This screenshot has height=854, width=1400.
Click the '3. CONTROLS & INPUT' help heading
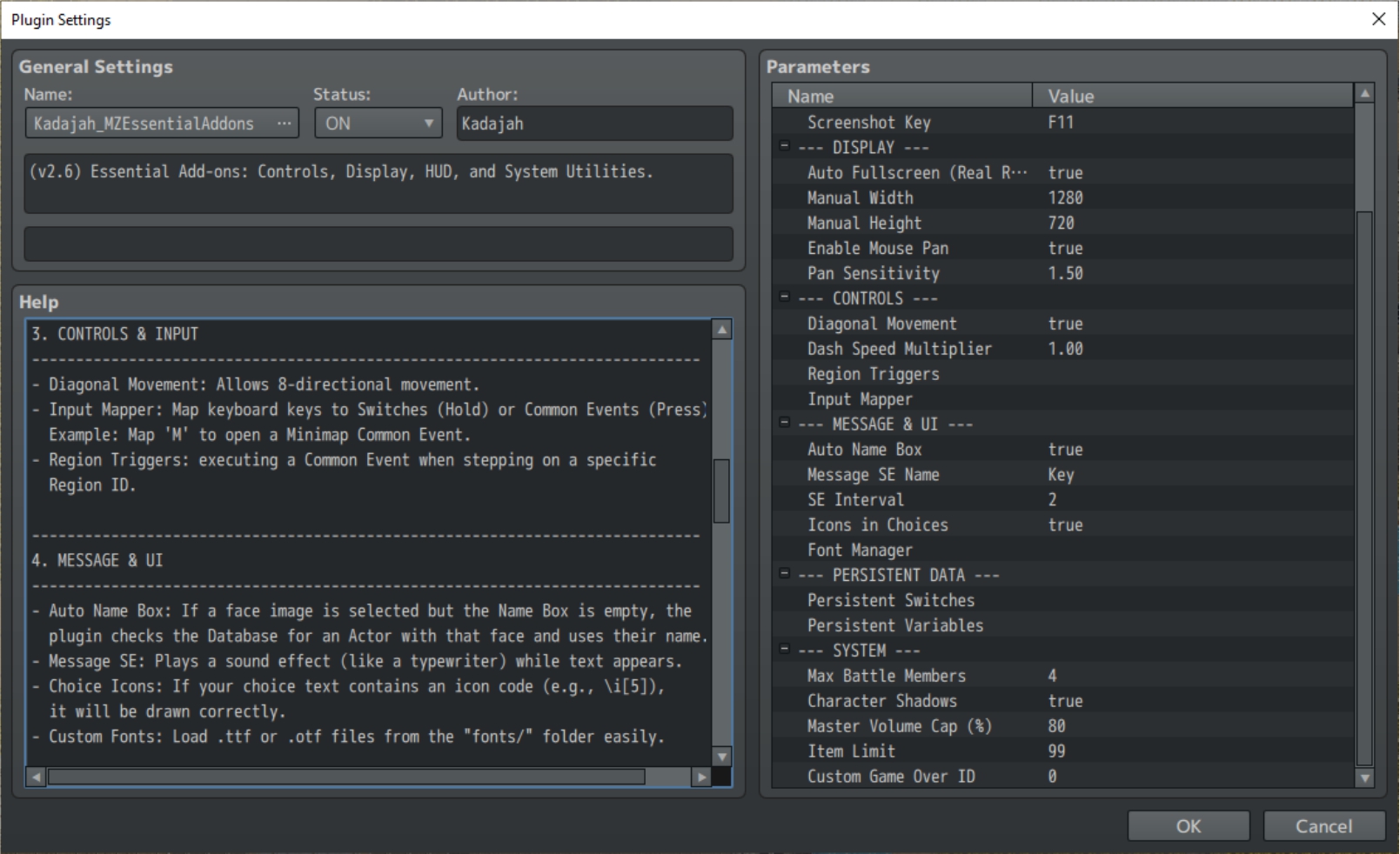(115, 334)
